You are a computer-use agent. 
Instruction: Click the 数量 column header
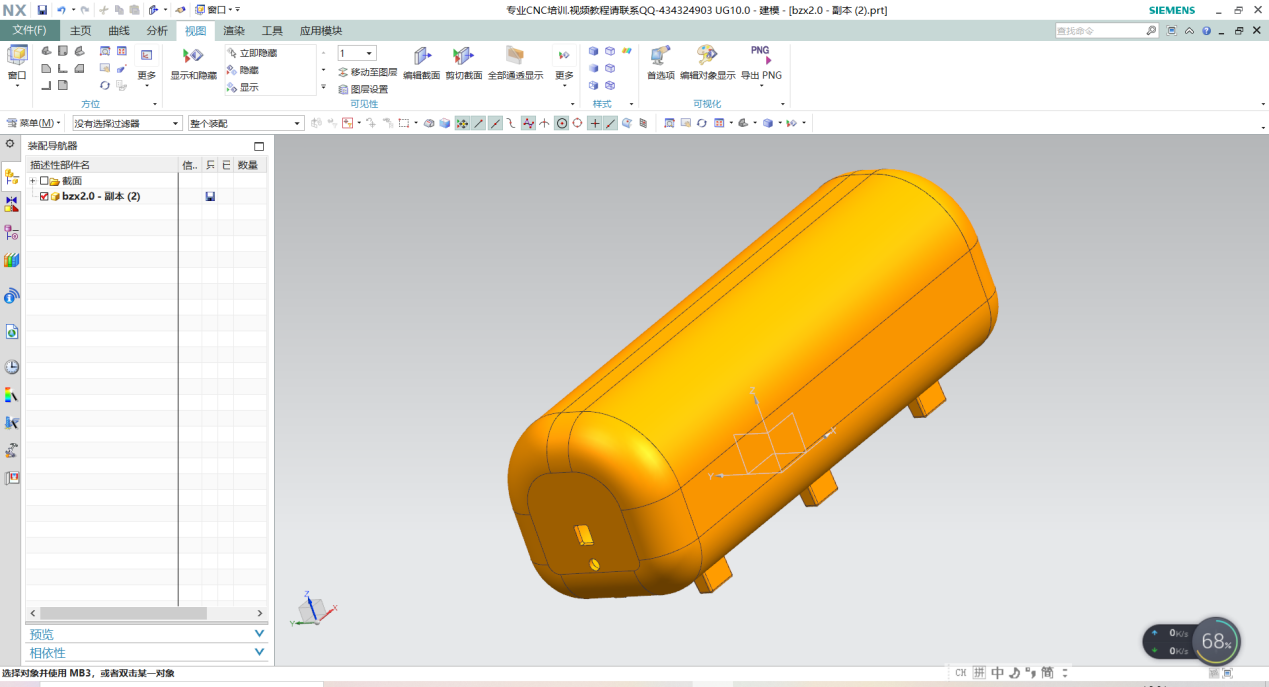coord(250,165)
